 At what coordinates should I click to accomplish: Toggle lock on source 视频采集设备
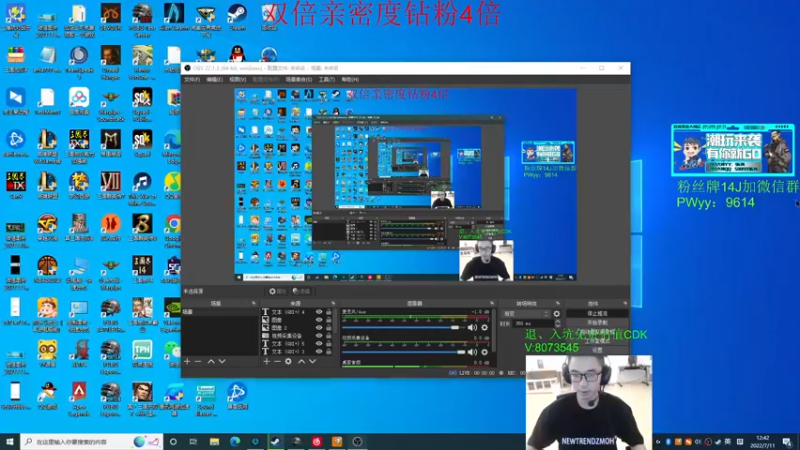click(x=329, y=336)
